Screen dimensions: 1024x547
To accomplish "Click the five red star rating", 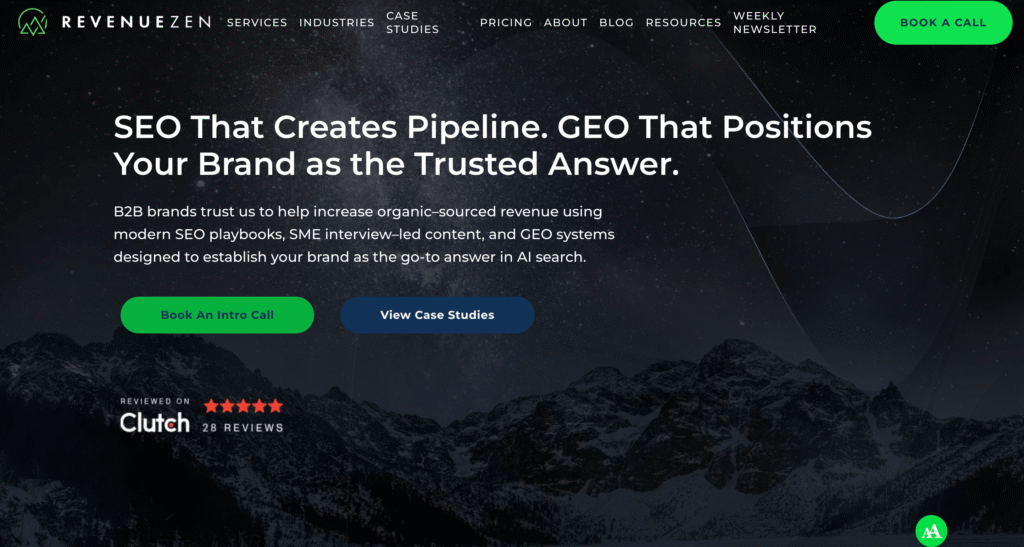I will (243, 406).
